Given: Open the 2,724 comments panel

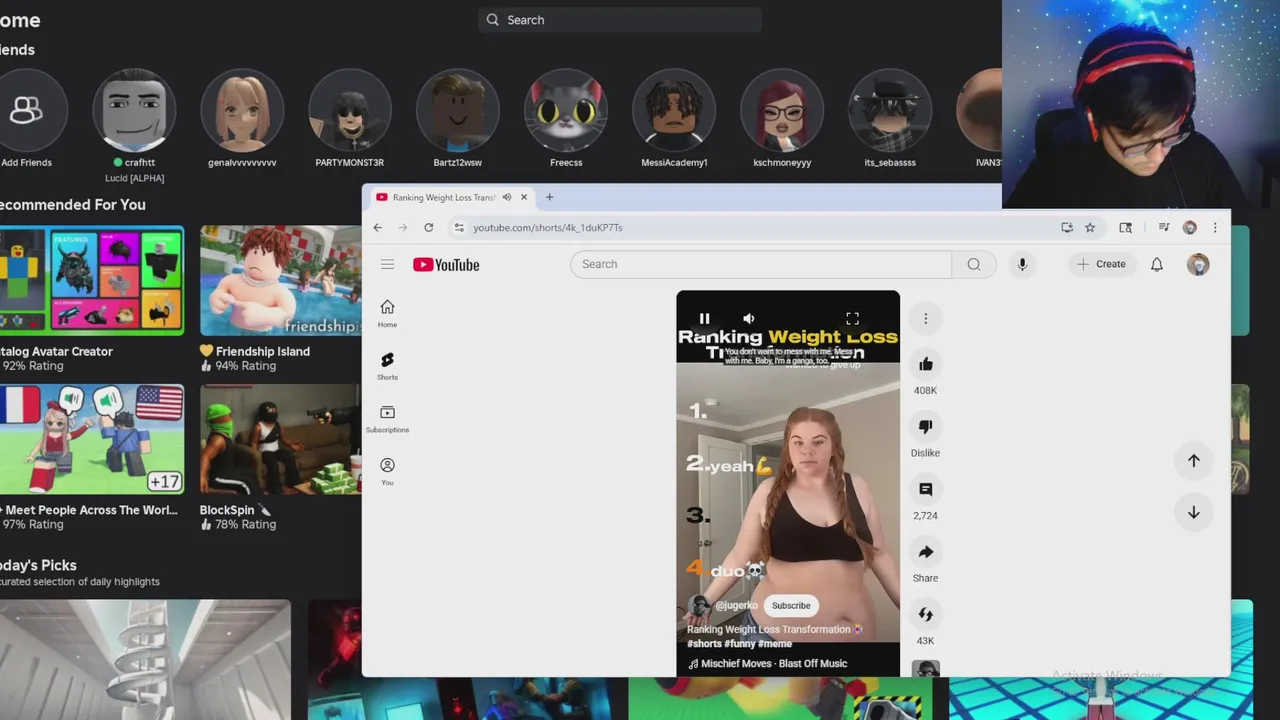Looking at the screenshot, I should [925, 489].
